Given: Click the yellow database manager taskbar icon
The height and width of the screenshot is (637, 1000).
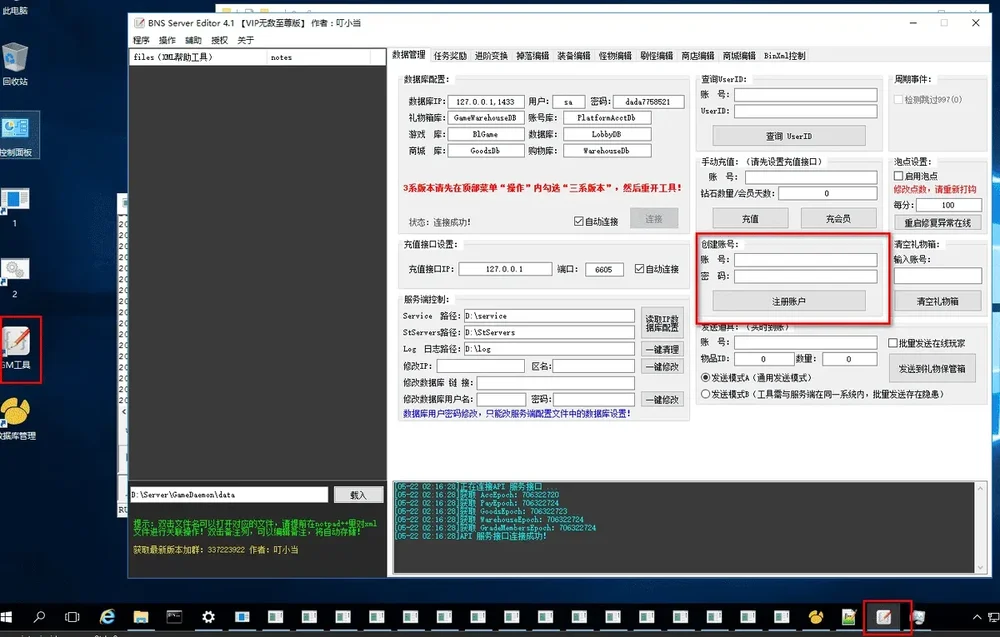Looking at the screenshot, I should pos(816,617).
